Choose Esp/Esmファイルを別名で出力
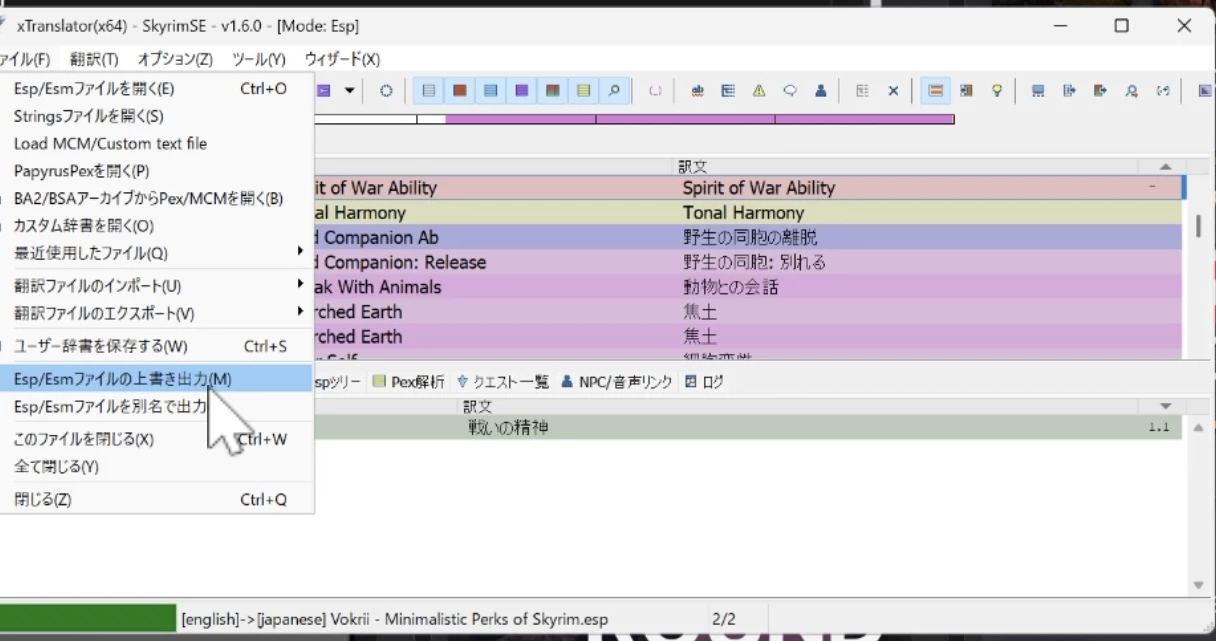 [x=157, y=406]
